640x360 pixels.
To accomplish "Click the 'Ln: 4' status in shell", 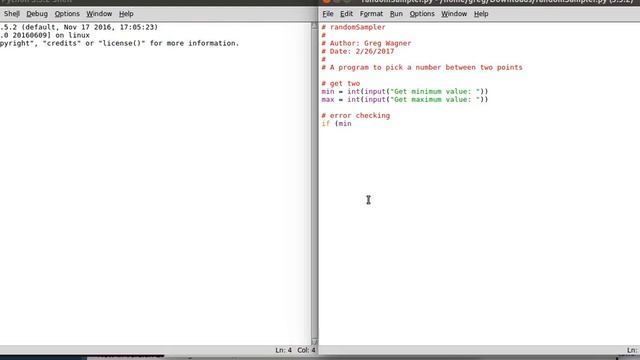I will [x=283, y=350].
